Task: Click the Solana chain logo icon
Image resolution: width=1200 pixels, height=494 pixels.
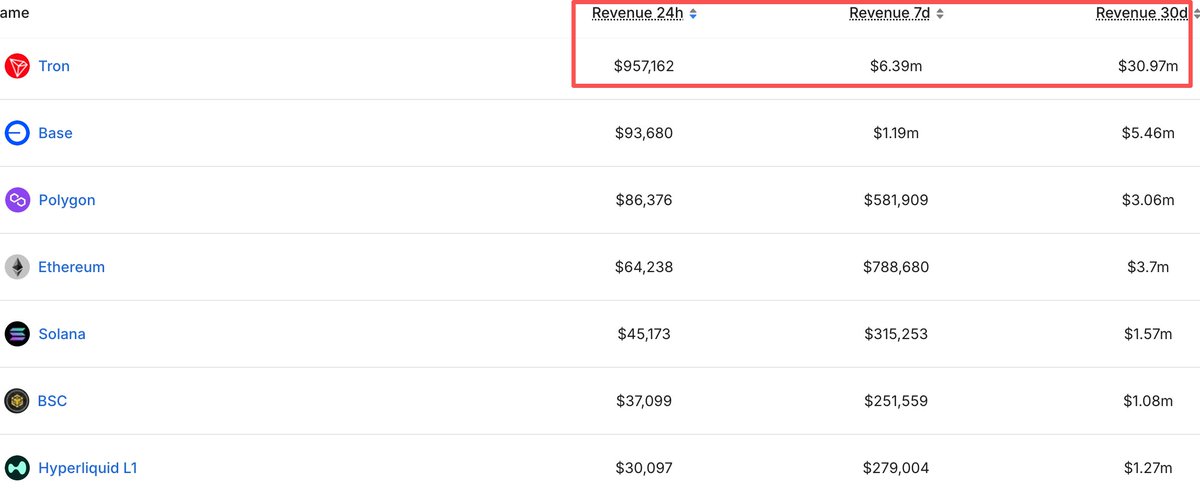Action: 17,334
